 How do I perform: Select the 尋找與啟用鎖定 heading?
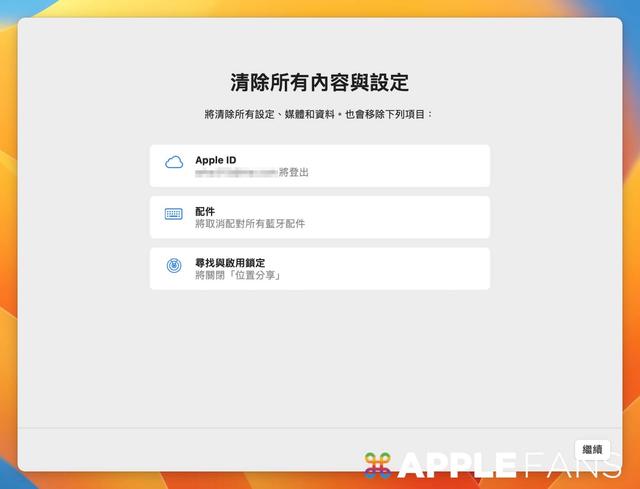[x=230, y=263]
